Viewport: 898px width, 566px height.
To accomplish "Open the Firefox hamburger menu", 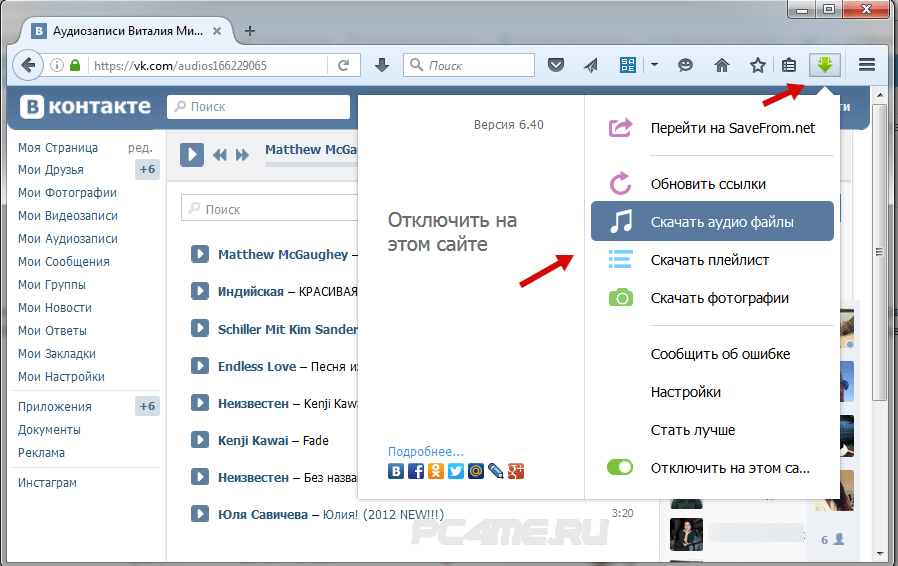I will click(x=867, y=65).
